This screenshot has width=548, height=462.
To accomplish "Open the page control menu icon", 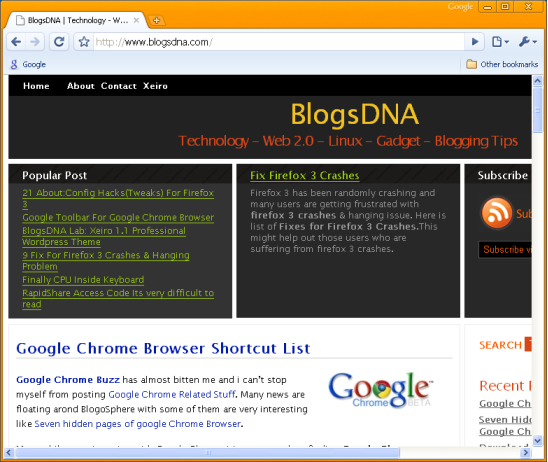I will tap(500, 42).
